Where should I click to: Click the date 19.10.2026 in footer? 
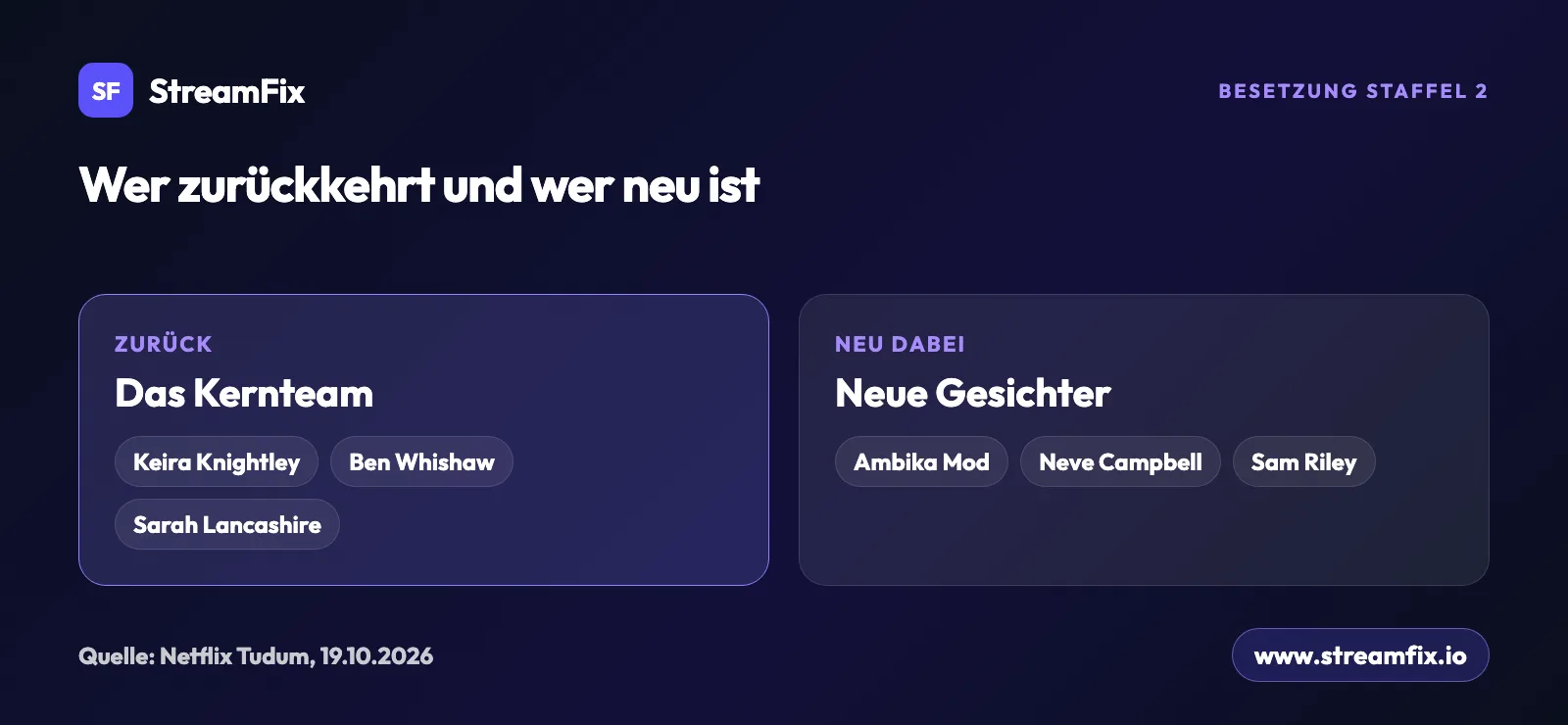pyautogui.click(x=376, y=655)
